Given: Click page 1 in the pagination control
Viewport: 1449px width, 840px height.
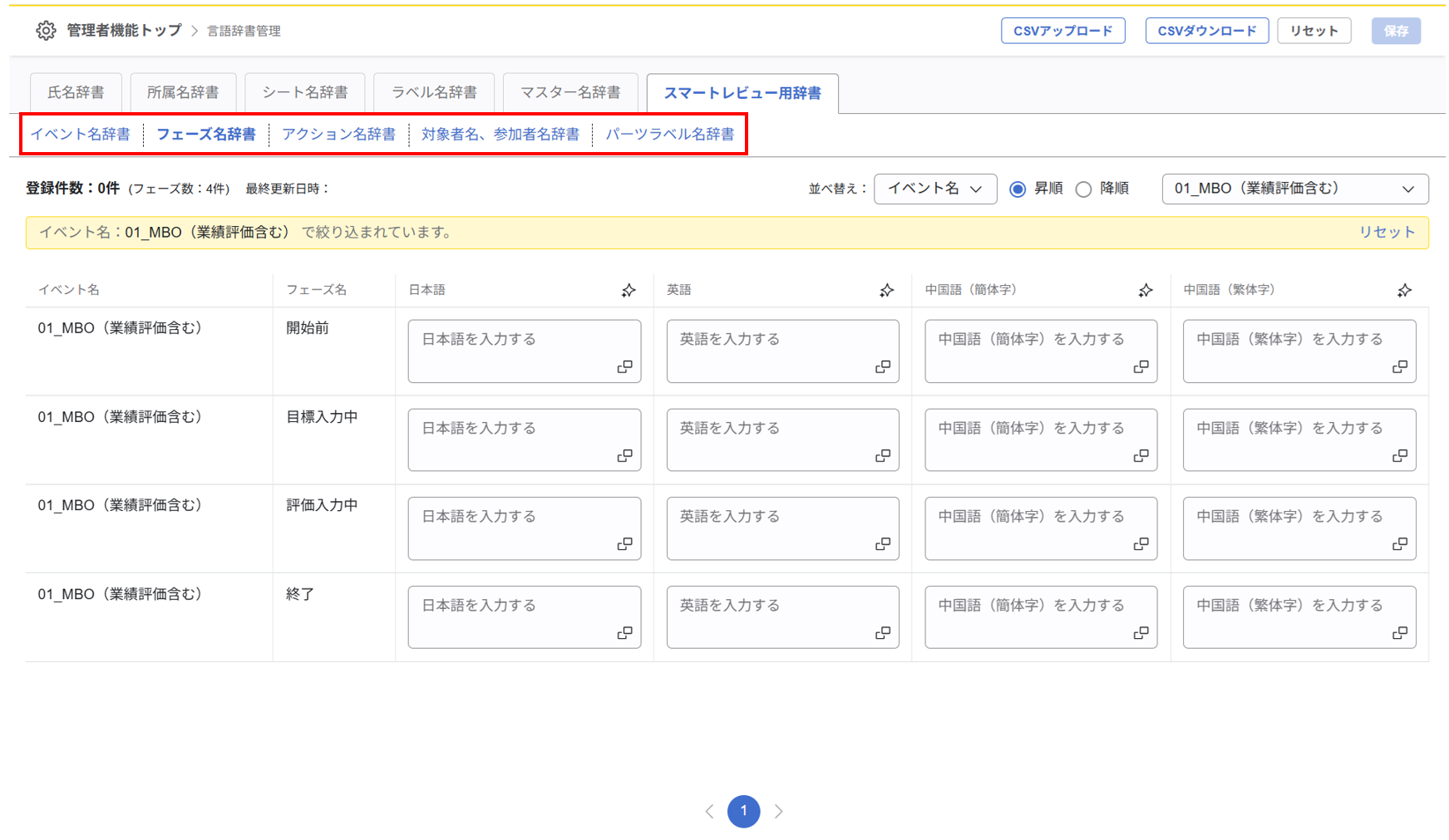Looking at the screenshot, I should click(744, 811).
